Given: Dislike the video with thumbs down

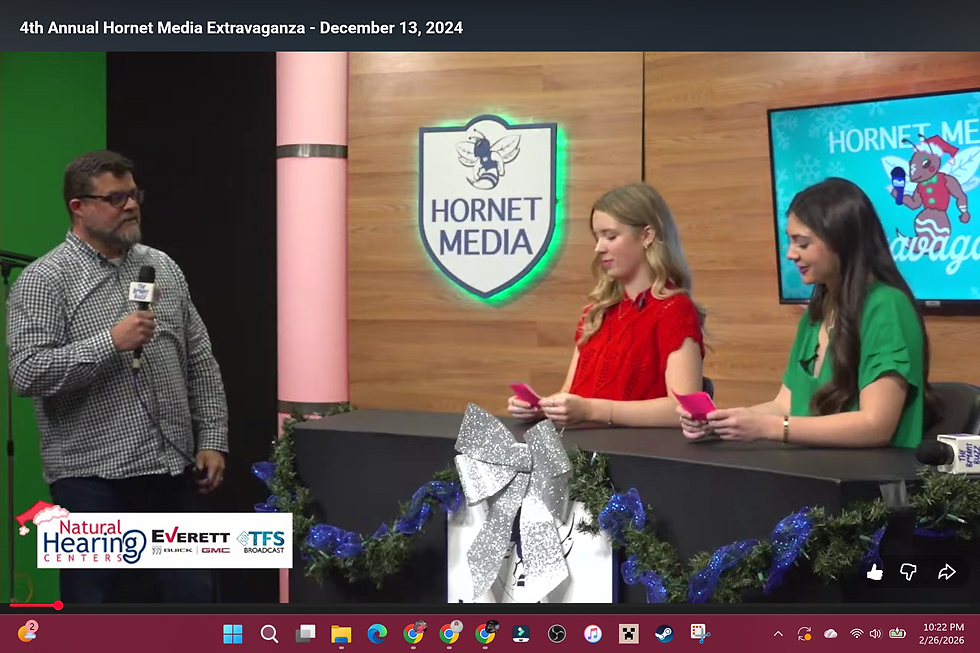Looking at the screenshot, I should click(x=908, y=572).
